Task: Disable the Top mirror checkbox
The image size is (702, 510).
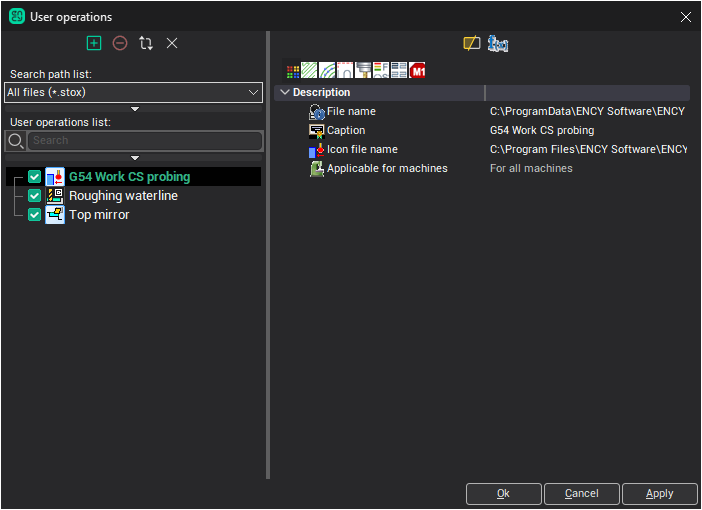Action: click(35, 215)
